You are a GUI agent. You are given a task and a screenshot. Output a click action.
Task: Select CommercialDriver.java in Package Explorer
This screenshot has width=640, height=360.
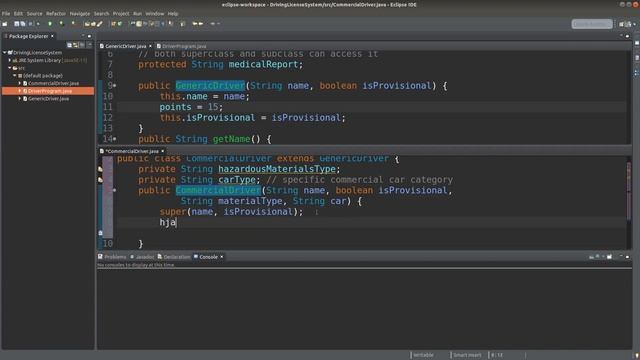pyautogui.click(x=53, y=83)
